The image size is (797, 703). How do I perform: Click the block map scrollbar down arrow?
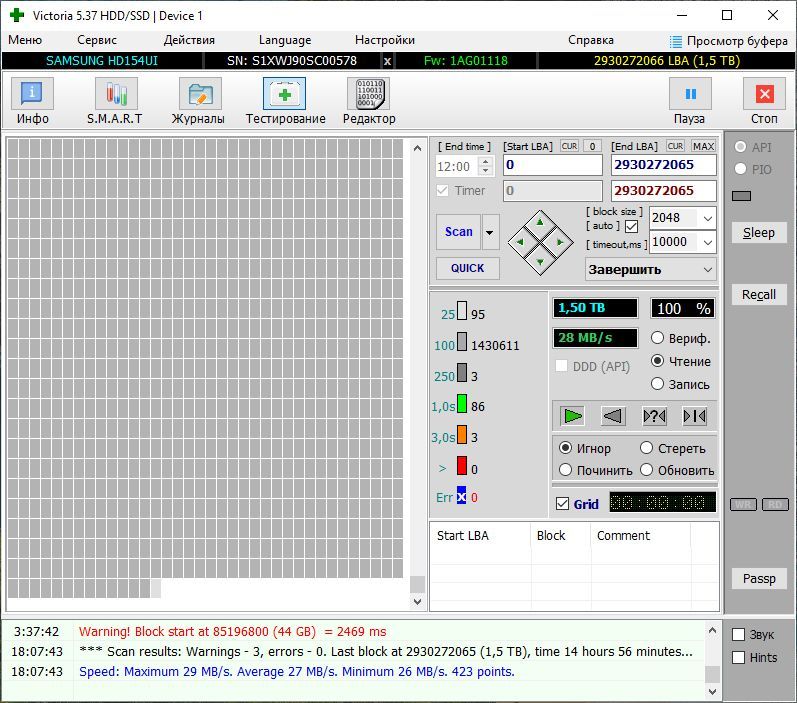pyautogui.click(x=417, y=601)
